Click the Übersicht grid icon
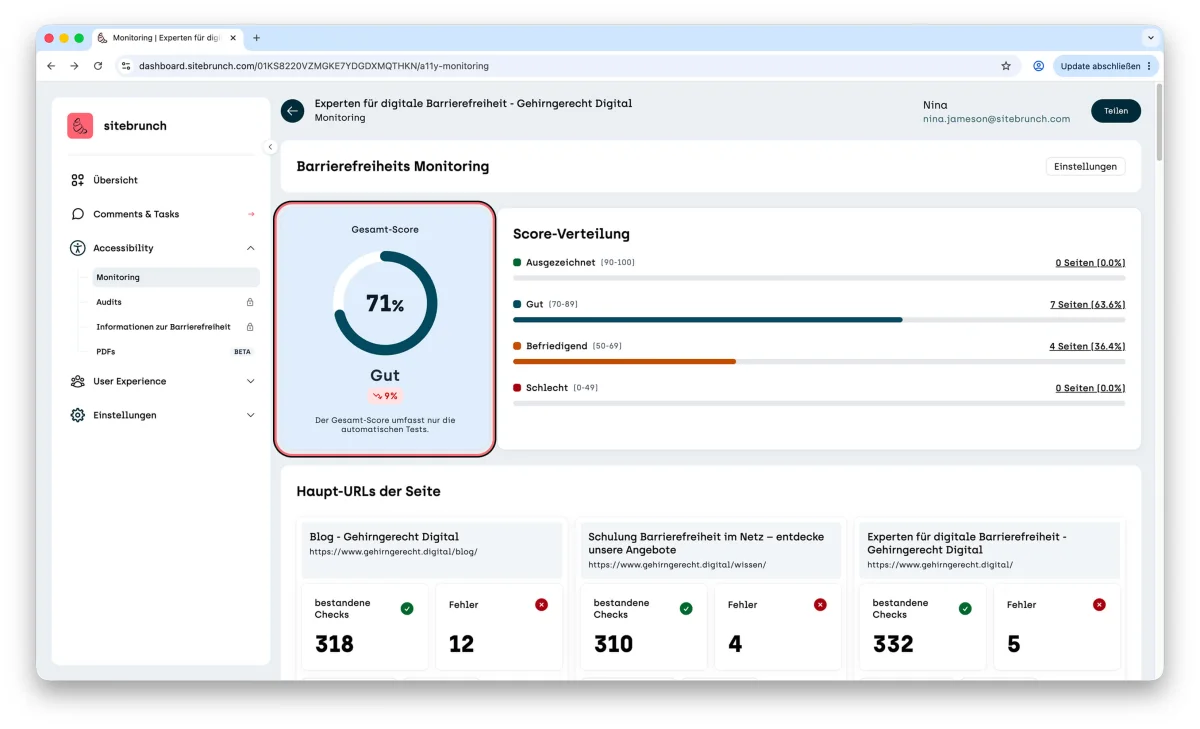The width and height of the screenshot is (1200, 729). tap(77, 180)
